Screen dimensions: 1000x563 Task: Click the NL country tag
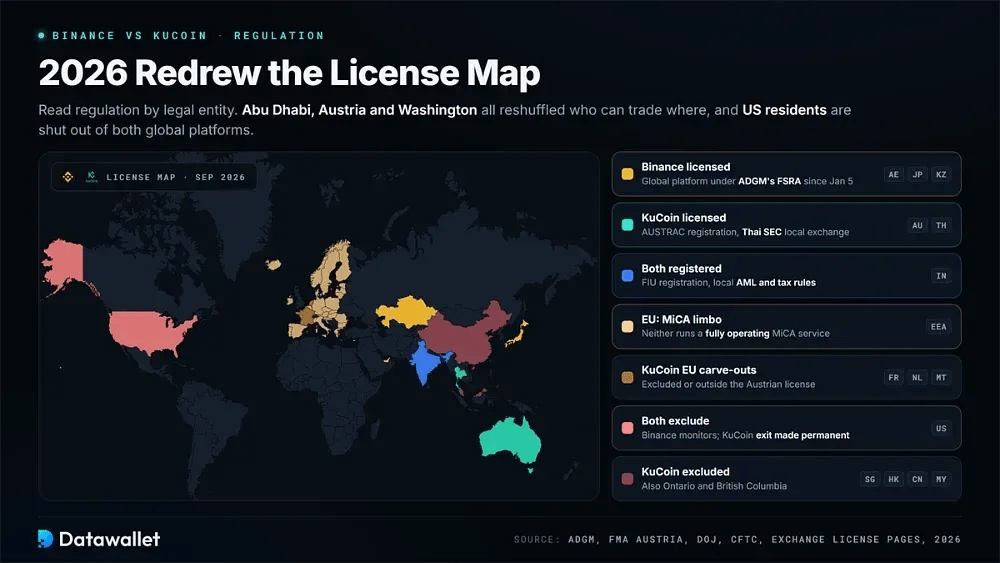[x=917, y=377]
